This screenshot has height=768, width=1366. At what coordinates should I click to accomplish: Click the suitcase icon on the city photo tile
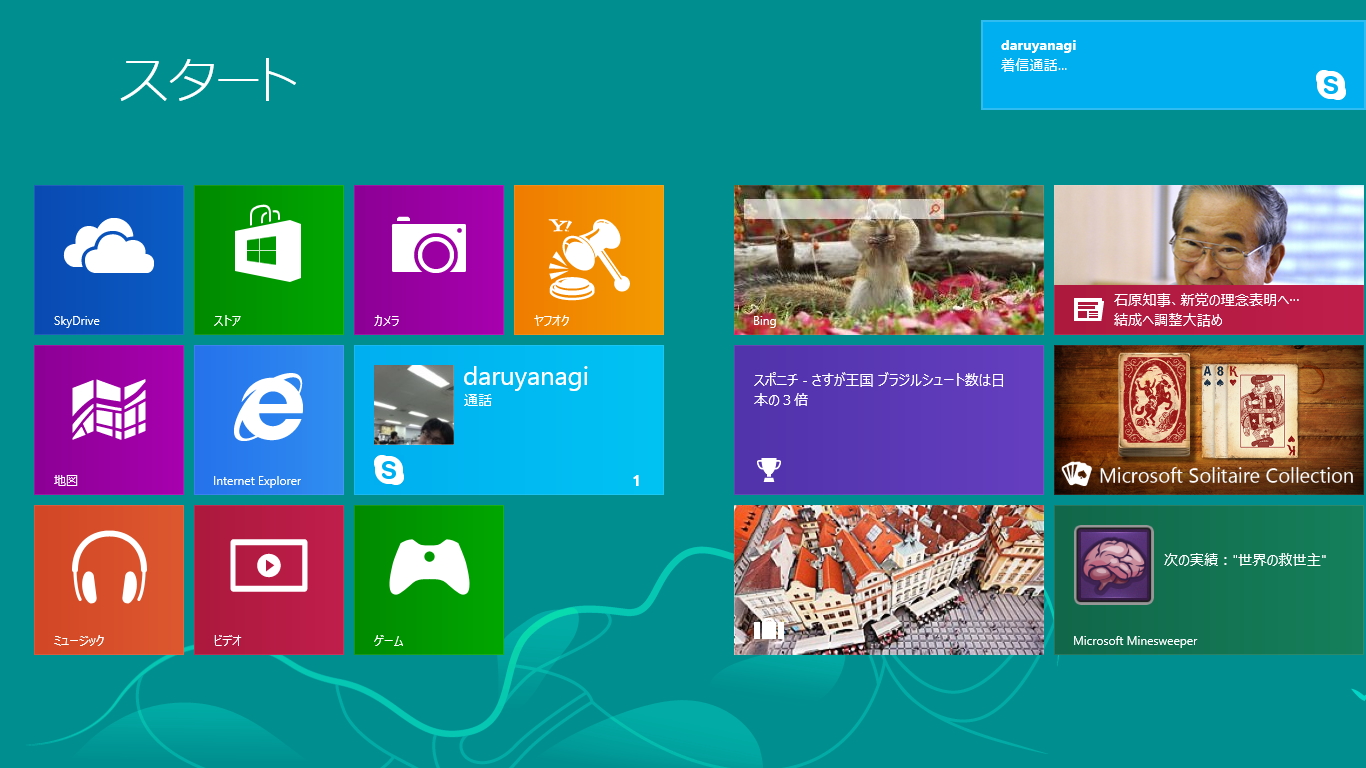point(768,629)
